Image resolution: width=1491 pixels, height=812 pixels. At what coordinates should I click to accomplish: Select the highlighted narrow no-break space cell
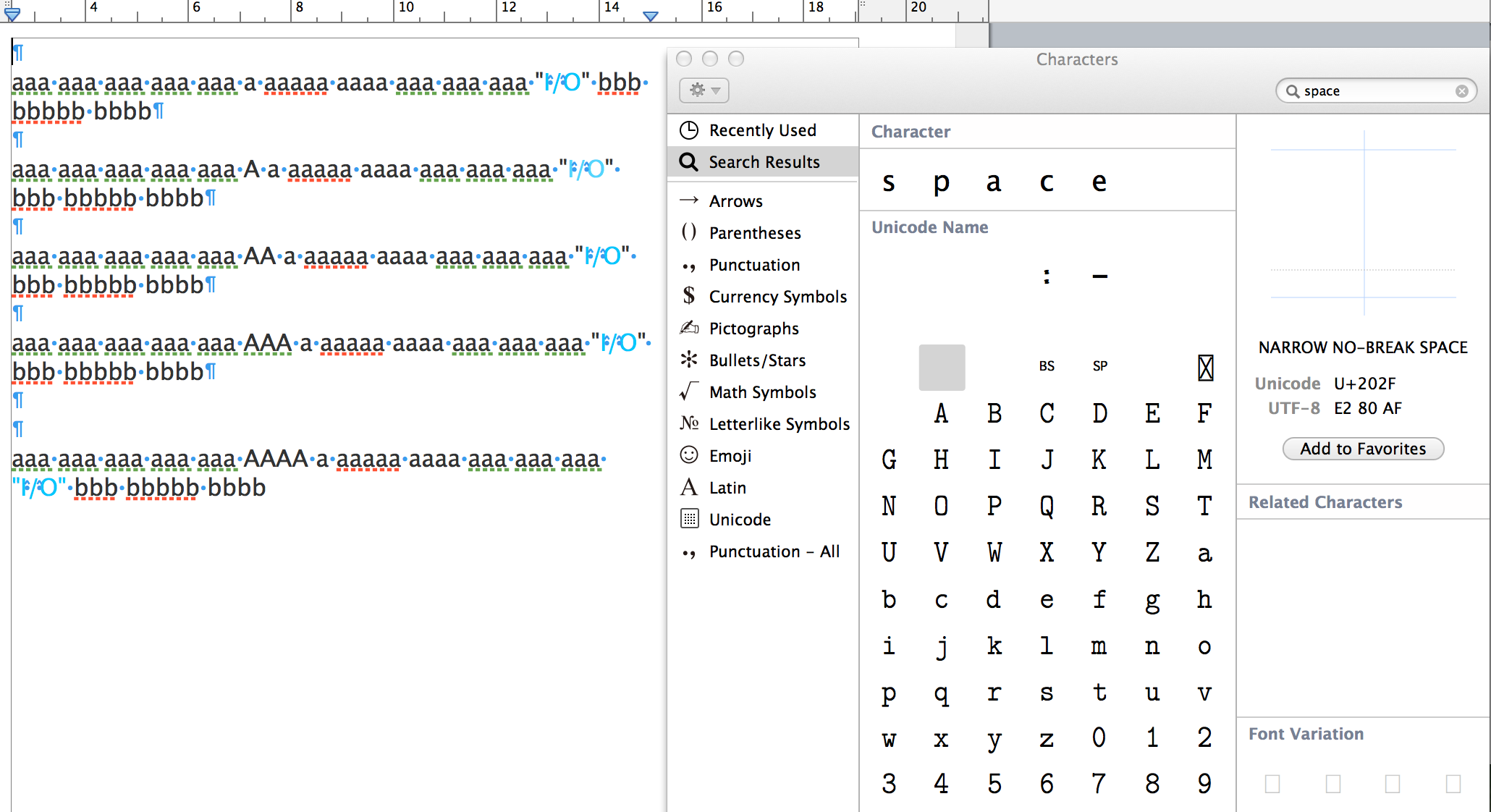(x=942, y=368)
